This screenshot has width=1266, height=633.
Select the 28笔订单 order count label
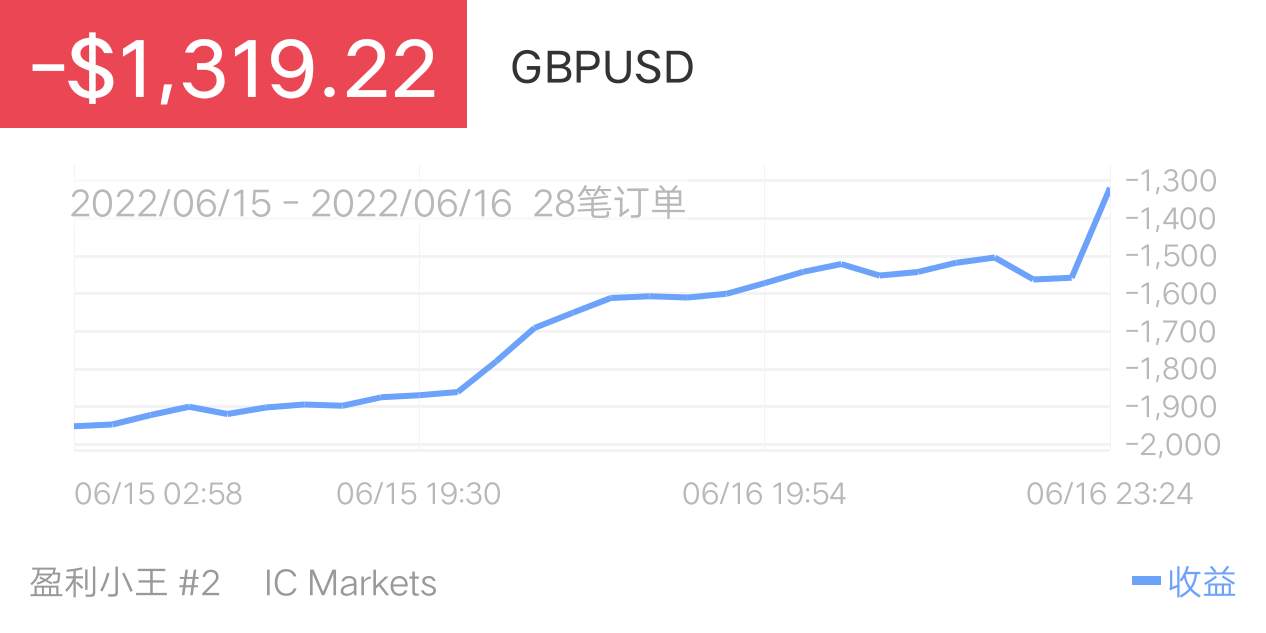tap(610, 203)
